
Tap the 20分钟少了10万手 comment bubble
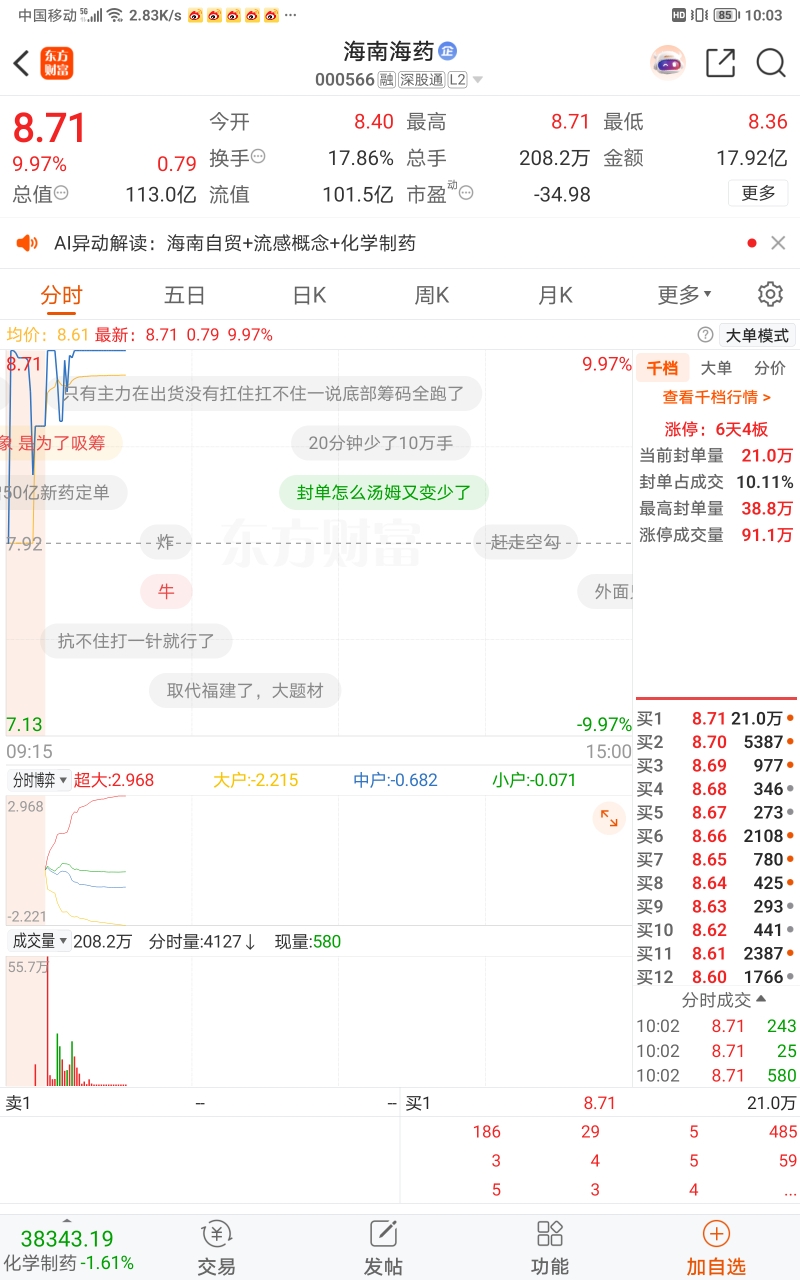click(381, 443)
